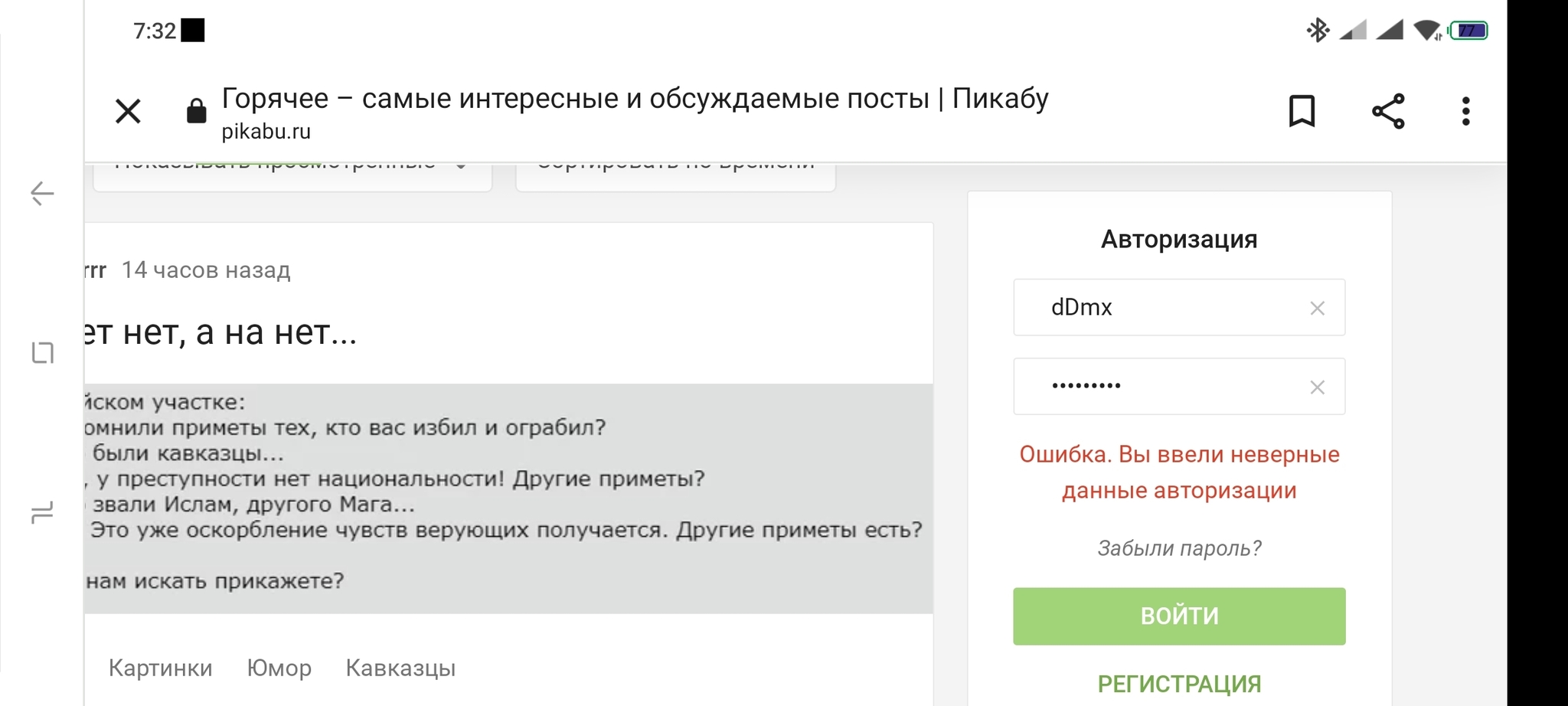Clear the password field
Image resolution: width=1568 pixels, height=706 pixels.
[1317, 387]
